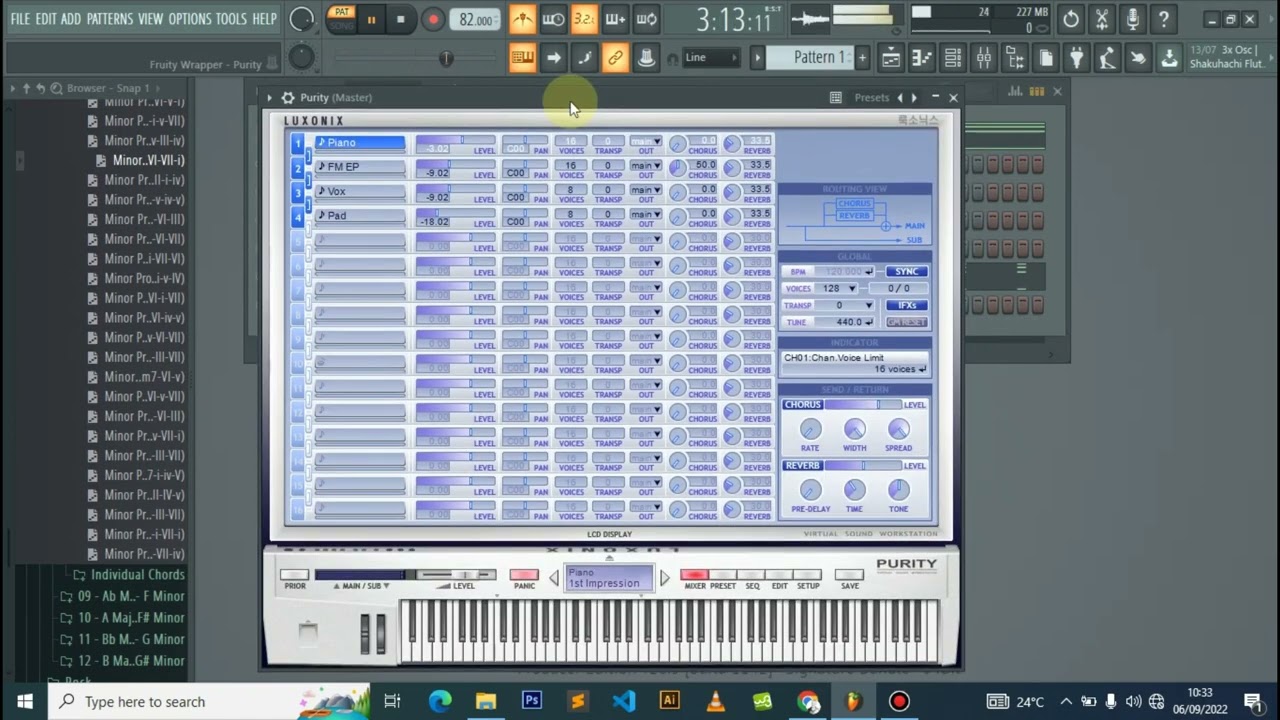The image size is (1280, 720).
Task: Click the one-click audio recording microphone icon
Action: tap(1132, 19)
